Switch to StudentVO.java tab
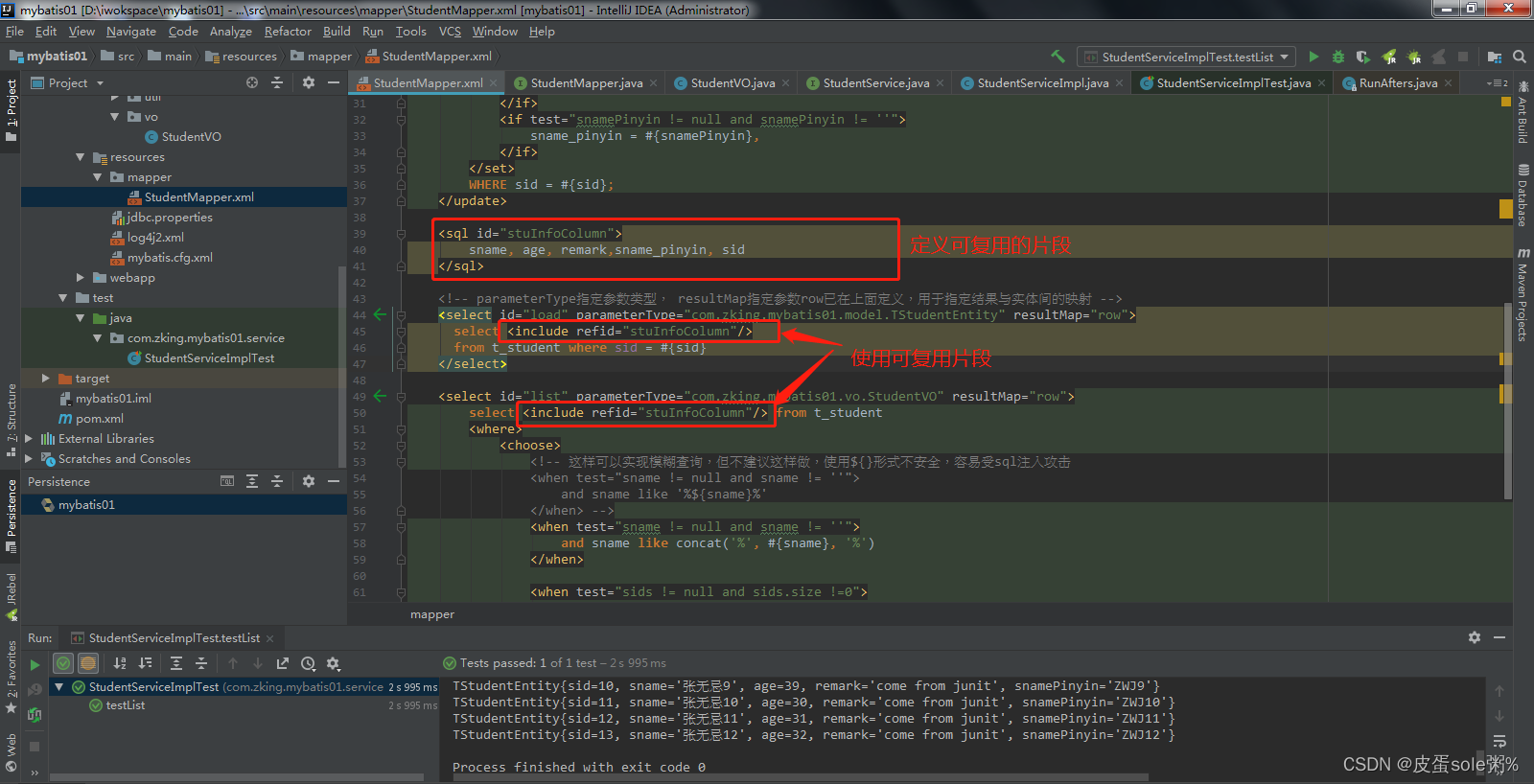Viewport: 1534px width, 784px height. point(732,83)
